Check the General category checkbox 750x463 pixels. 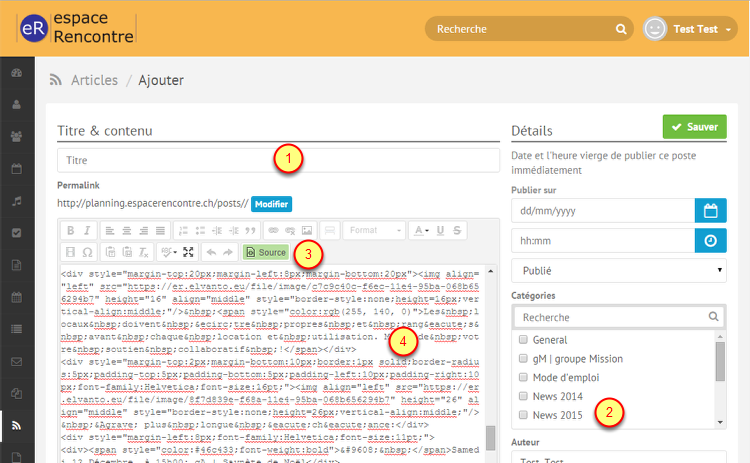pos(522,340)
